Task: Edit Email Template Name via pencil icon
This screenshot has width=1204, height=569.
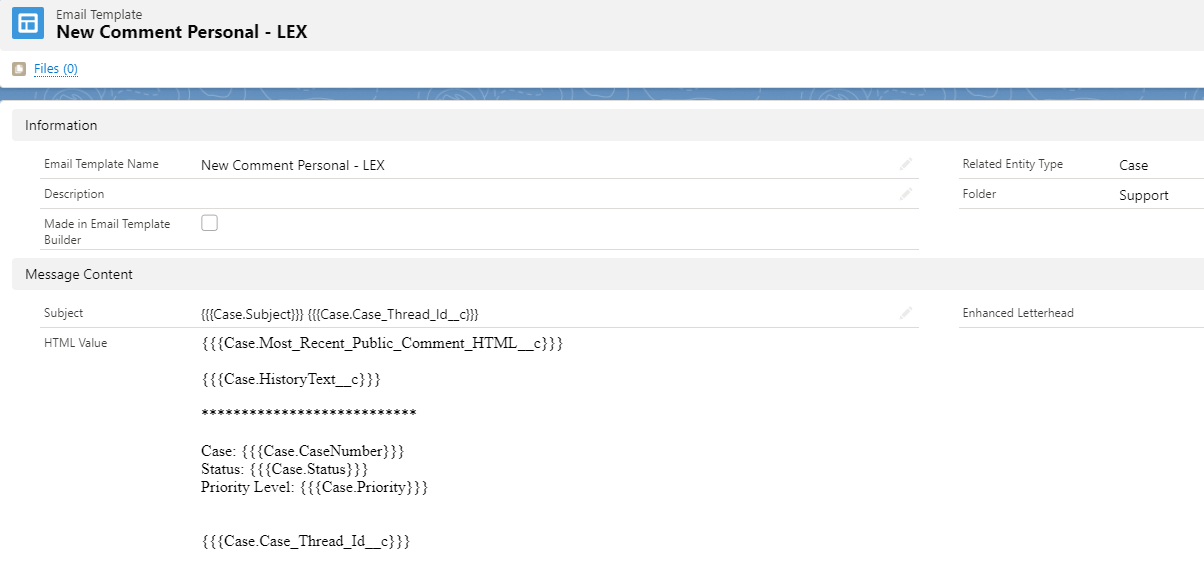Action: tap(906, 164)
